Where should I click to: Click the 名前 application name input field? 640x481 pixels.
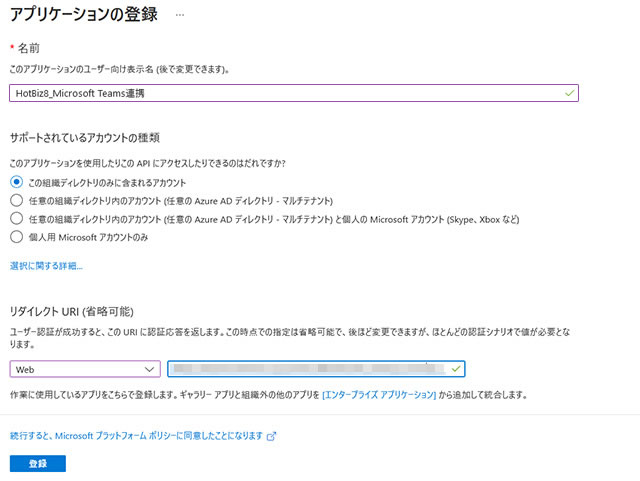(294, 93)
